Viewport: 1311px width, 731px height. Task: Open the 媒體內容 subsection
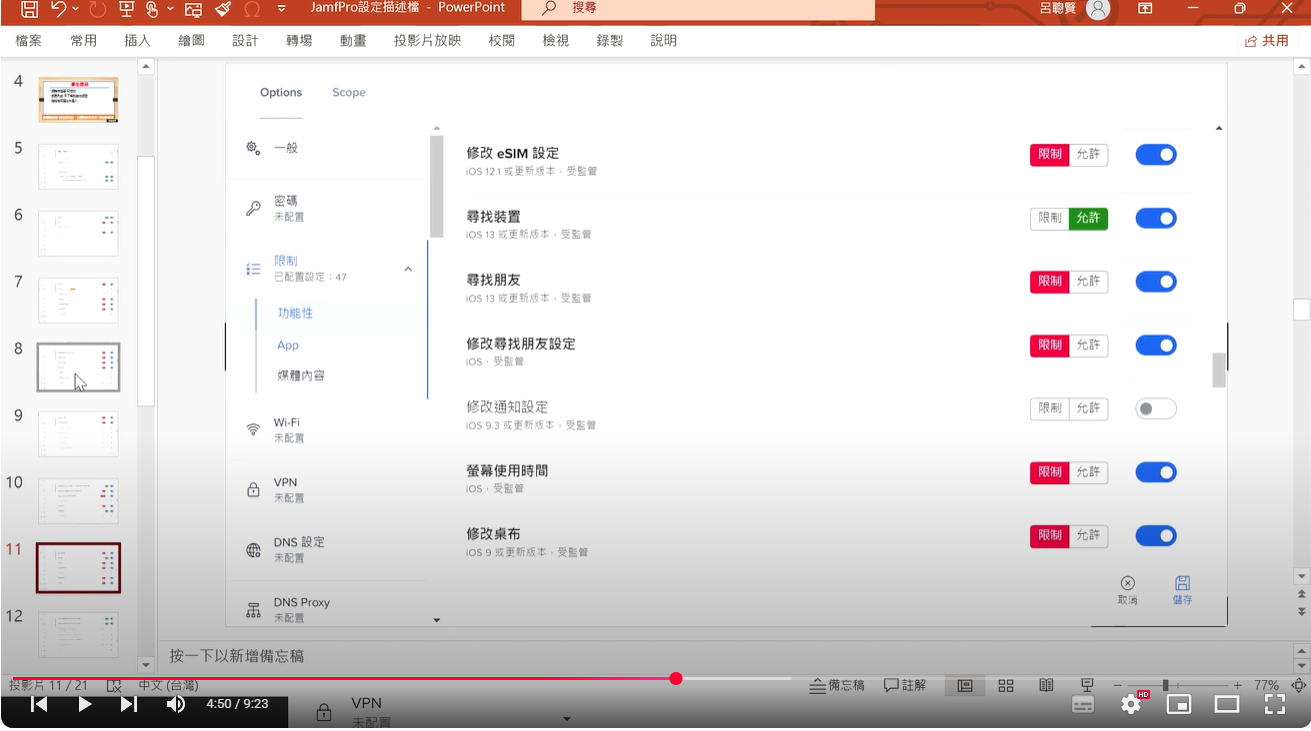coord(301,376)
